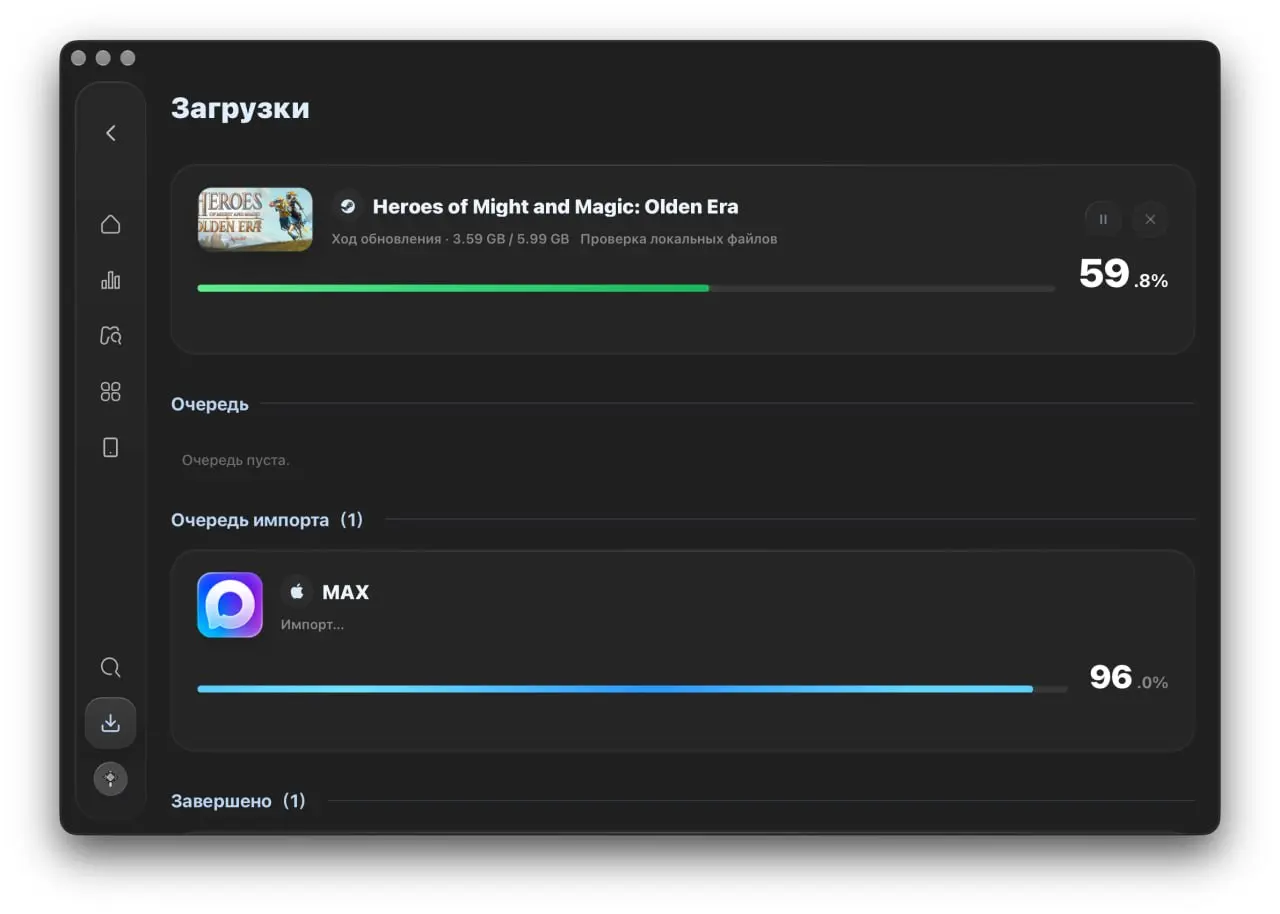Click the "Очередь пуста." message
Image resolution: width=1280 pixels, height=914 pixels.
click(236, 461)
